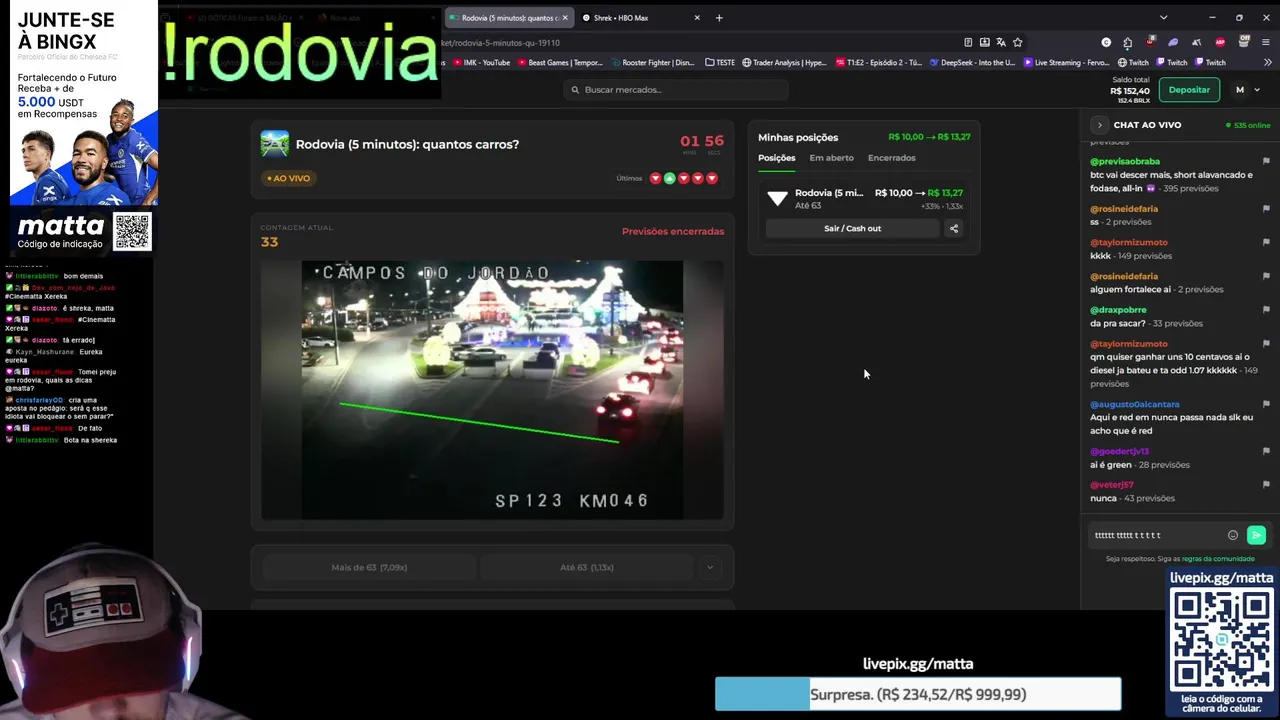Send the chat message

[1257, 535]
